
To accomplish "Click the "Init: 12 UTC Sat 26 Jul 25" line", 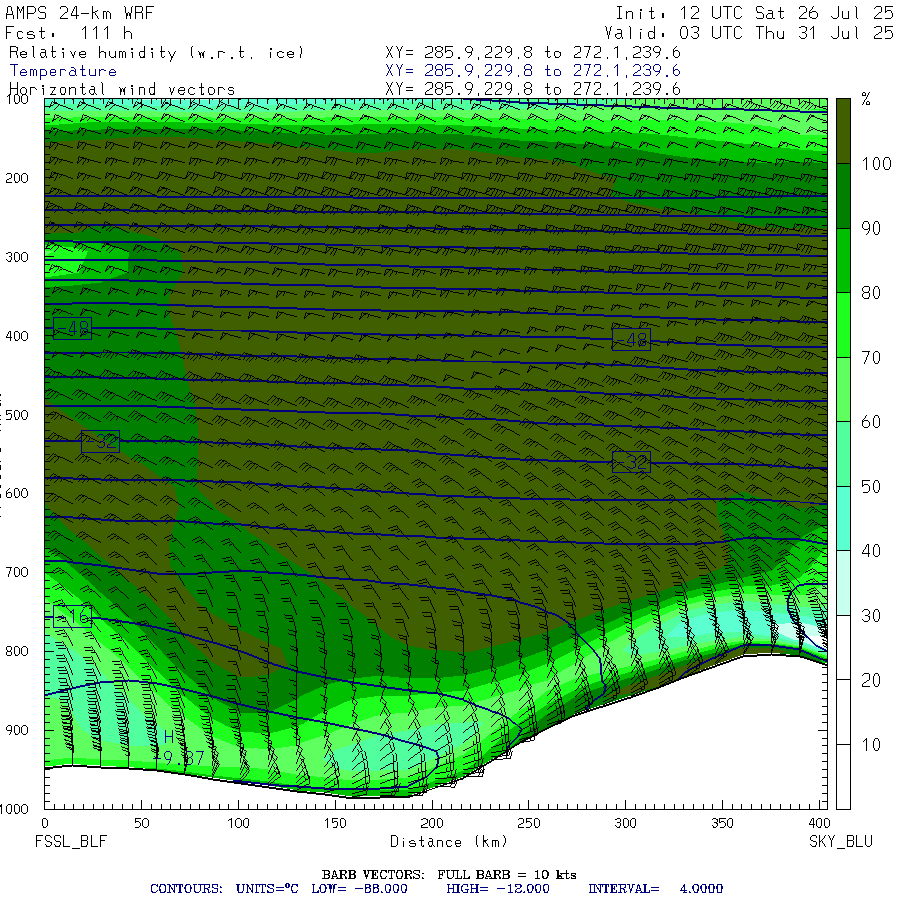I will (754, 13).
